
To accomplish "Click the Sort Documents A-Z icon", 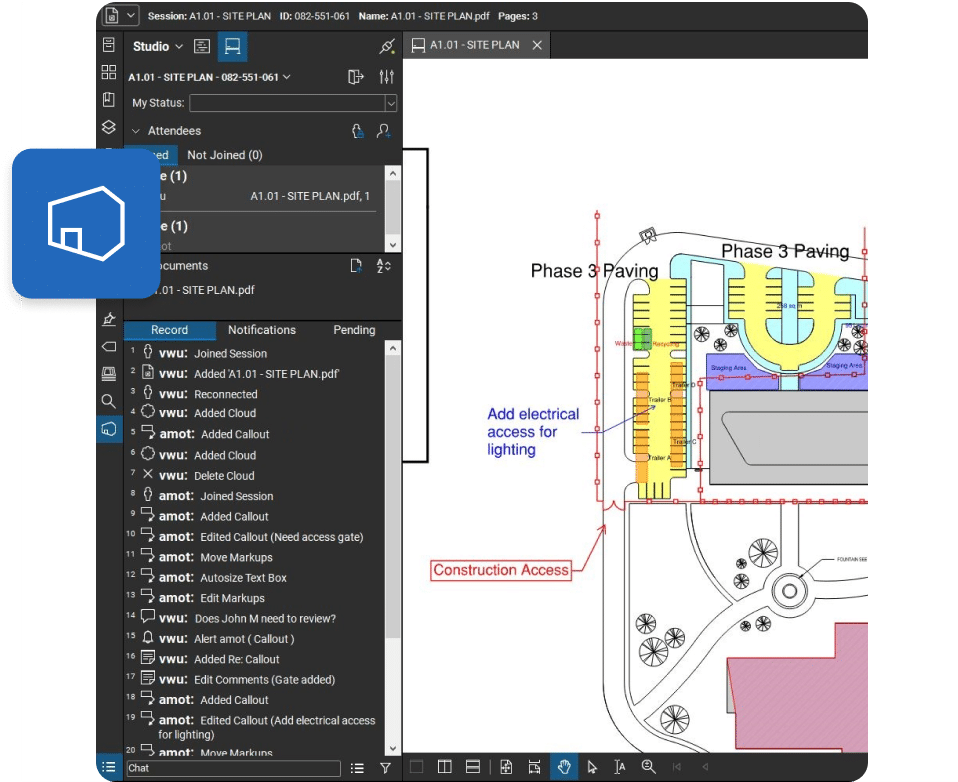I will pyautogui.click(x=384, y=266).
